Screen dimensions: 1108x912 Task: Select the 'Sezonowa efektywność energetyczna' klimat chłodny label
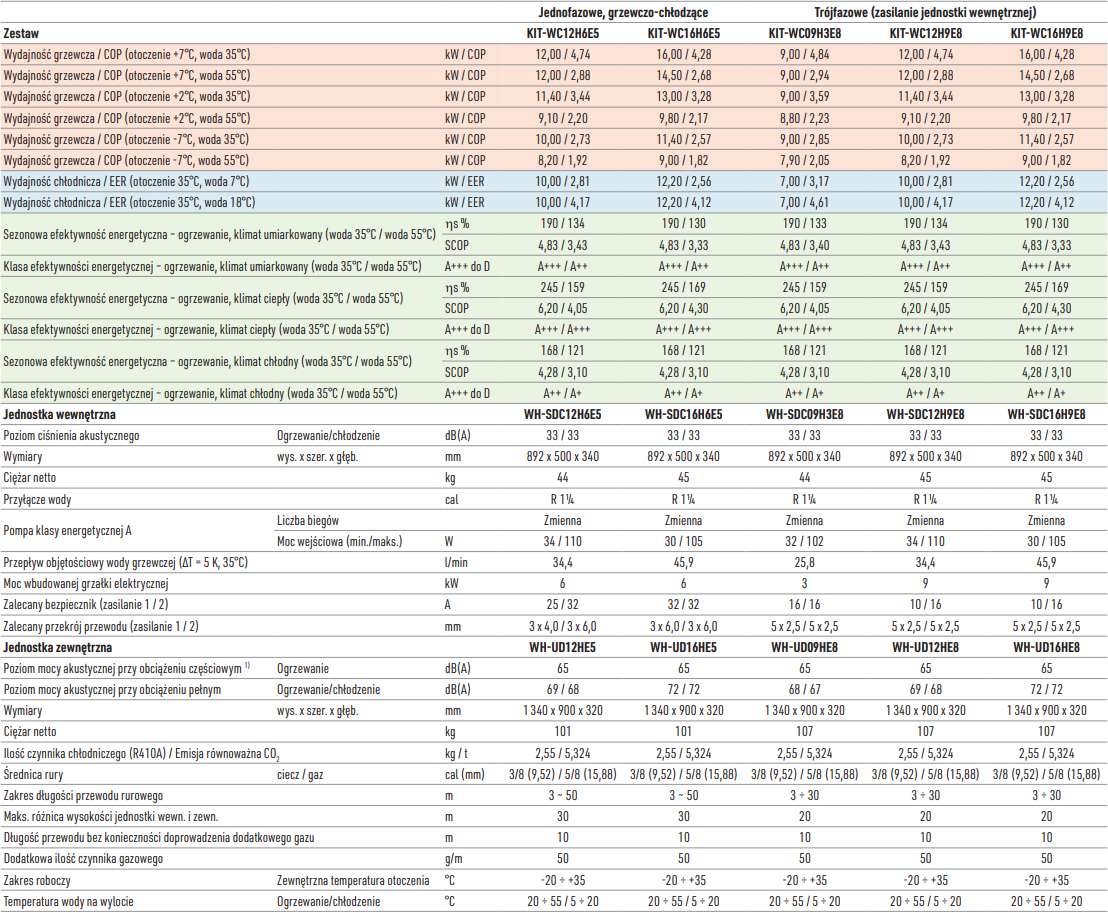(207, 362)
